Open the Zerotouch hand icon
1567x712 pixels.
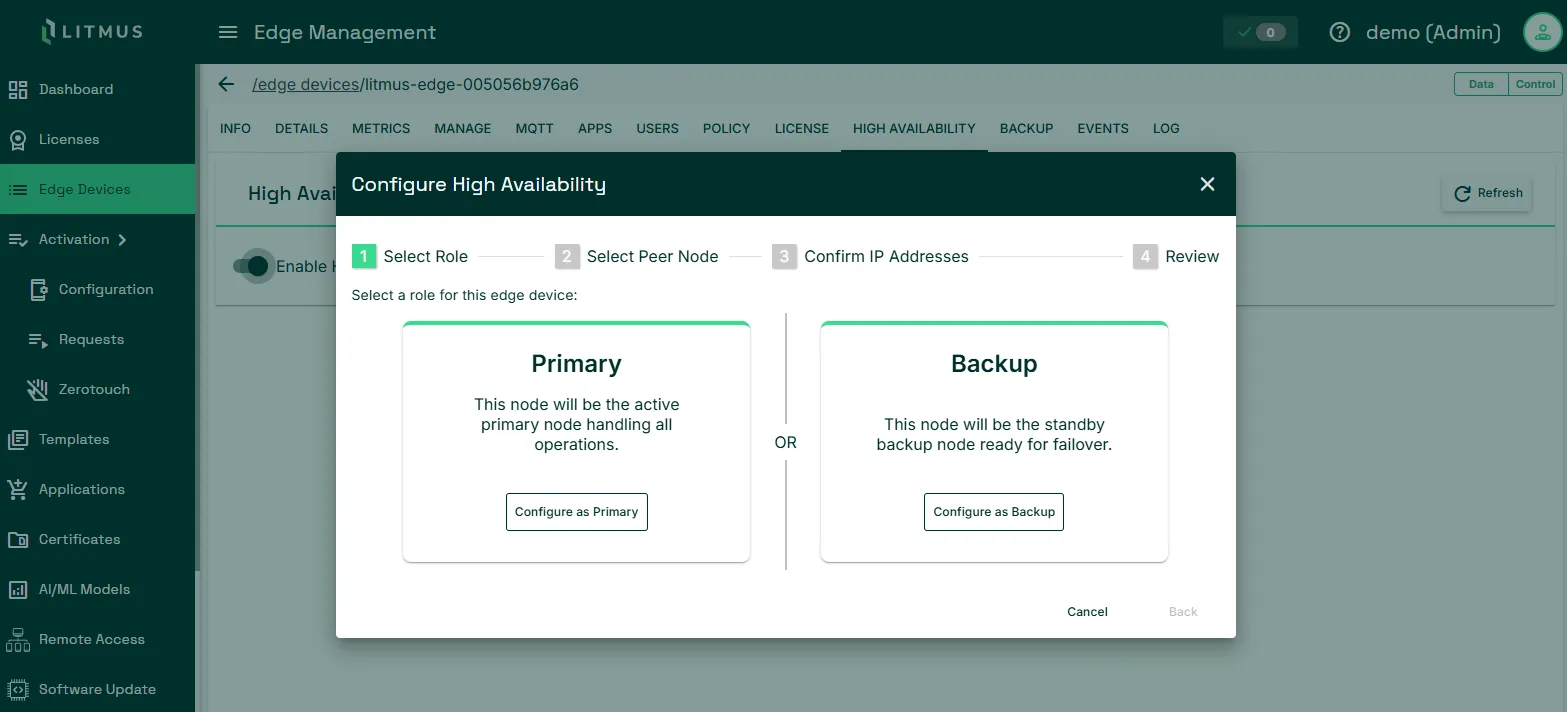[38, 390]
